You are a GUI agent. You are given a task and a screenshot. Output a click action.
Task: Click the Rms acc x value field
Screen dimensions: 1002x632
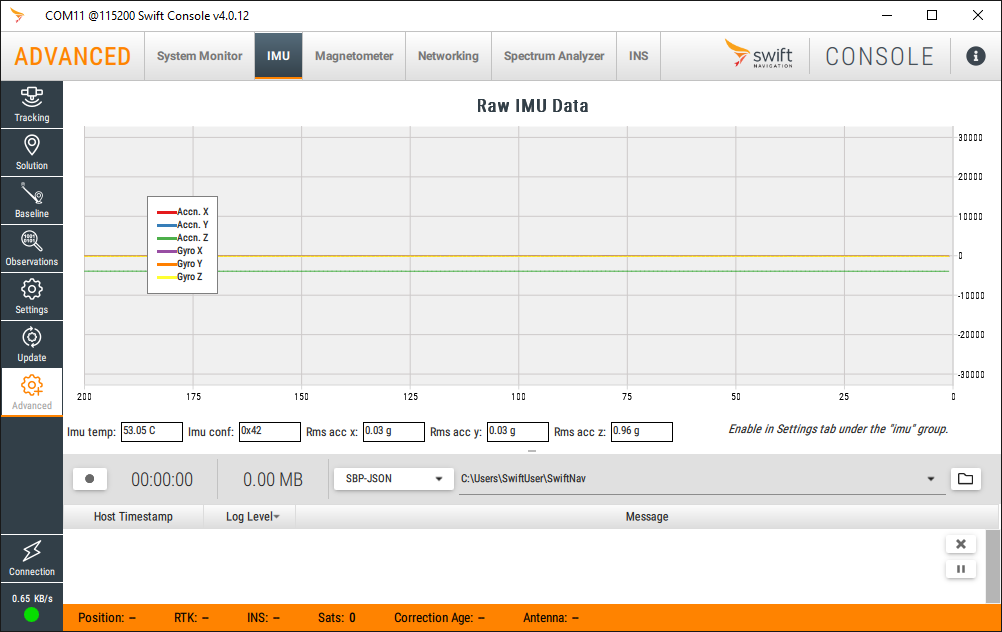[394, 432]
